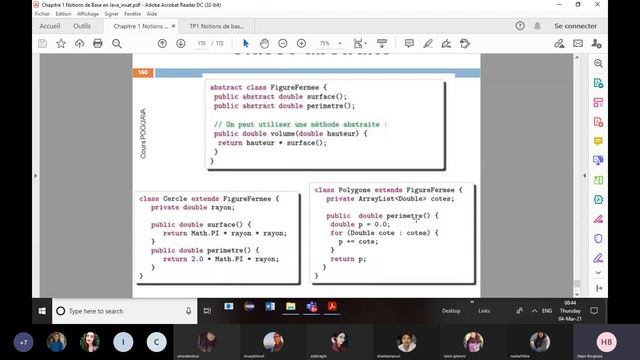Image resolution: width=640 pixels, height=360 pixels.
Task: Open the Affichage menu
Action: pyautogui.click(x=88, y=14)
